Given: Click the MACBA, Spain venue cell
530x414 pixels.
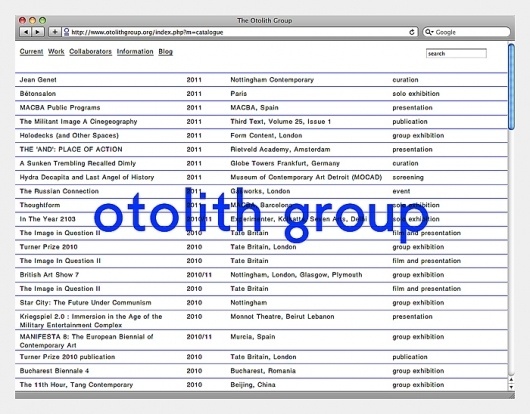Looking at the screenshot, I should (x=255, y=108).
